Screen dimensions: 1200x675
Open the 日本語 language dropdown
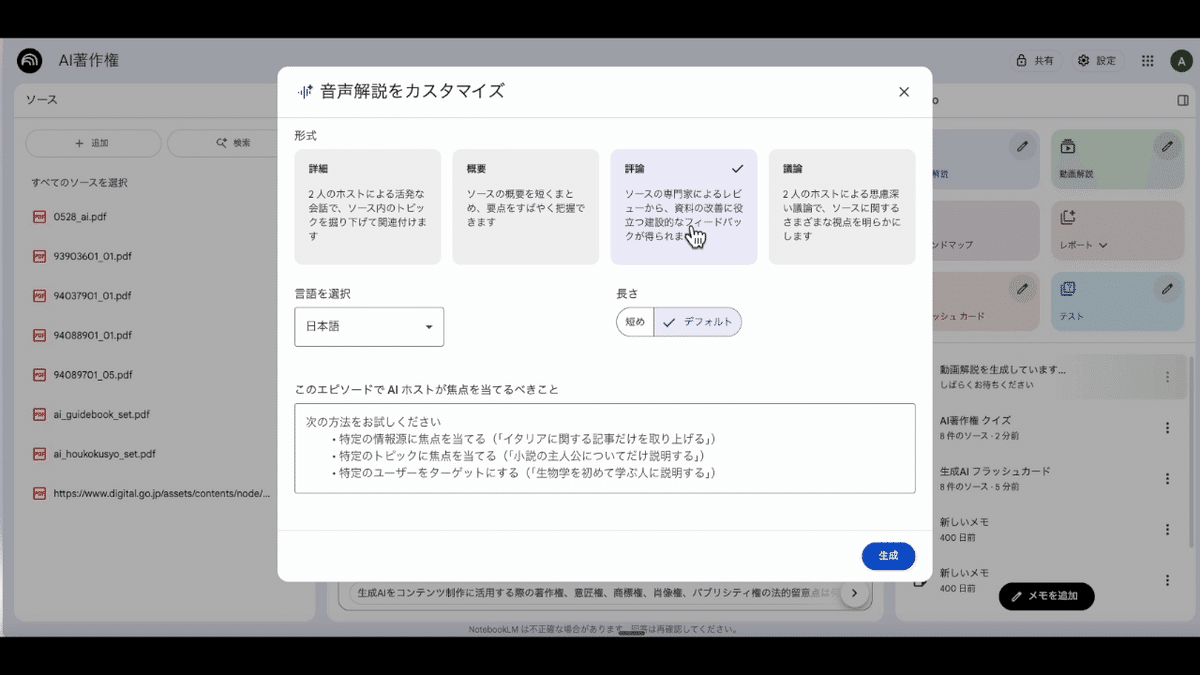tap(369, 327)
